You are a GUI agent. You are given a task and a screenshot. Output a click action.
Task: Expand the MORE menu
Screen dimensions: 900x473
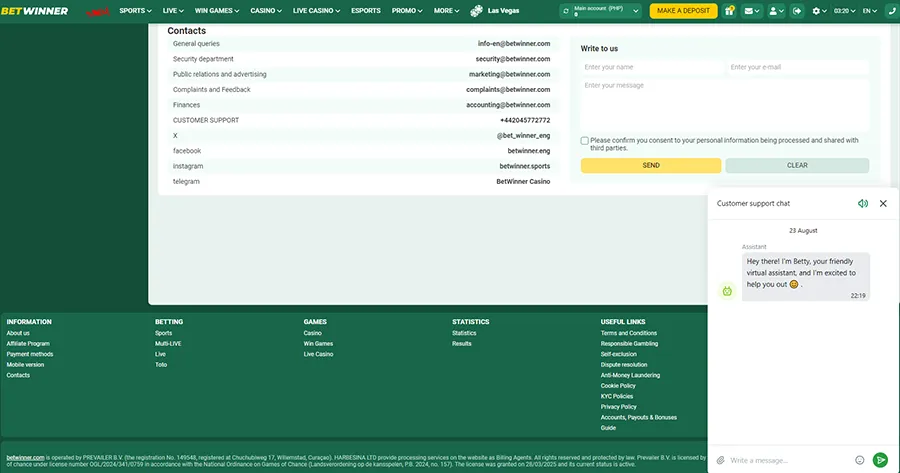[447, 11]
